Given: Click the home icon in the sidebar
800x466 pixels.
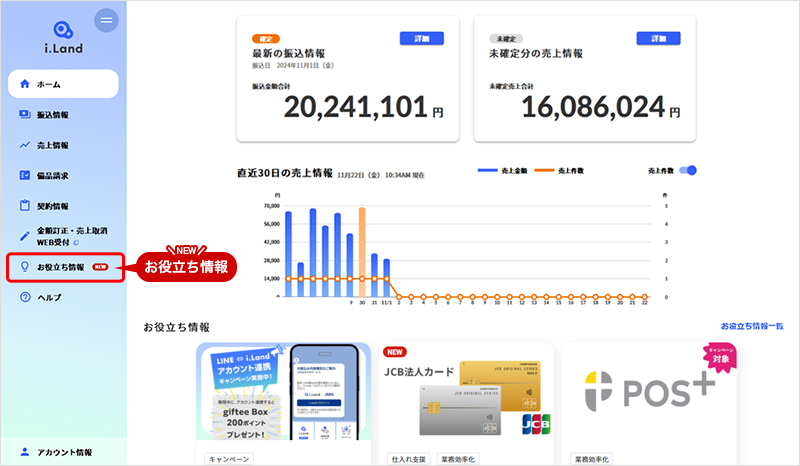Looking at the screenshot, I should point(24,84).
